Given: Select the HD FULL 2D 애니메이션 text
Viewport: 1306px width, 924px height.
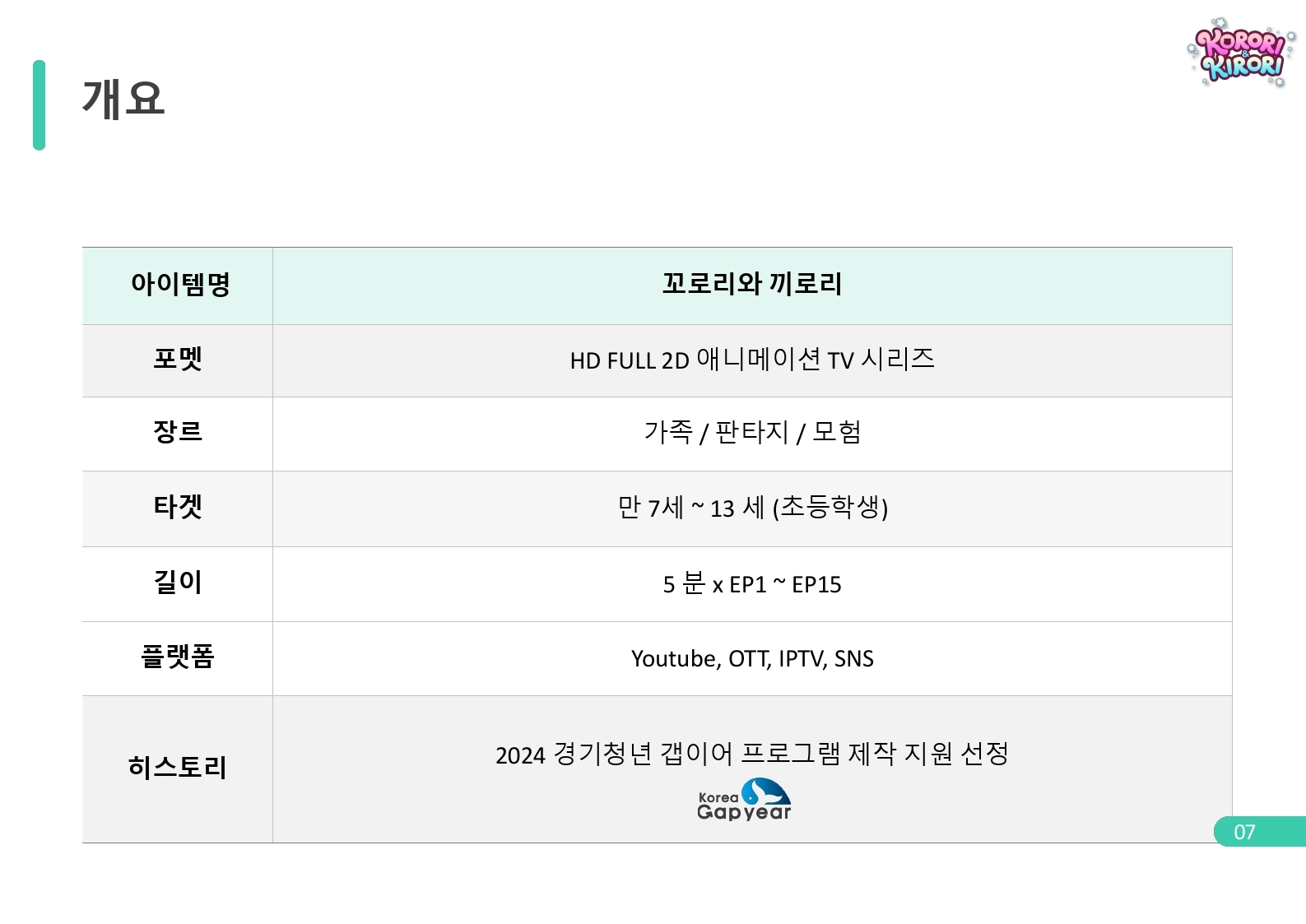Looking at the screenshot, I should pyautogui.click(x=695, y=360).
